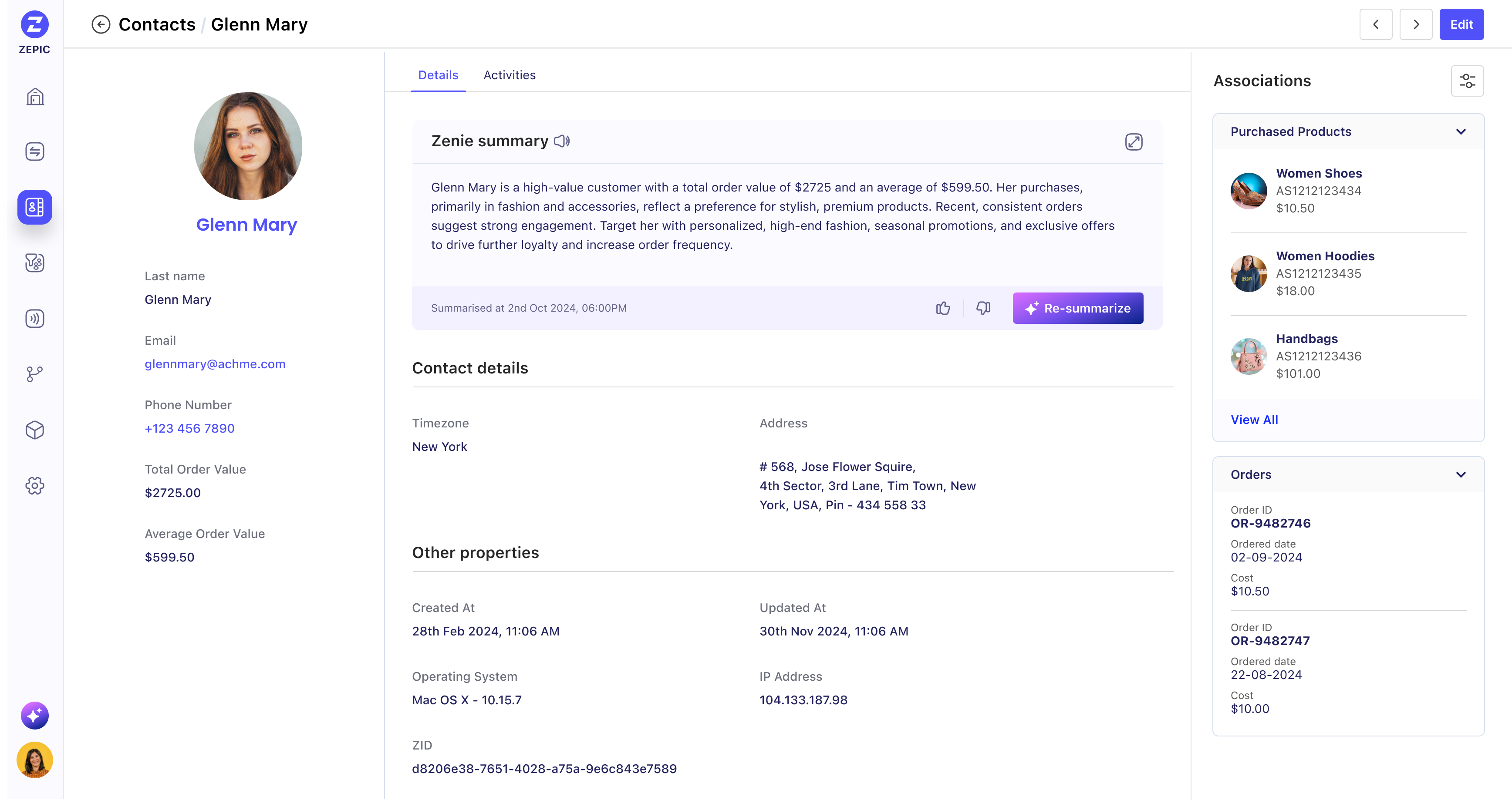Select the broadcast icon in the sidebar

pos(35,319)
